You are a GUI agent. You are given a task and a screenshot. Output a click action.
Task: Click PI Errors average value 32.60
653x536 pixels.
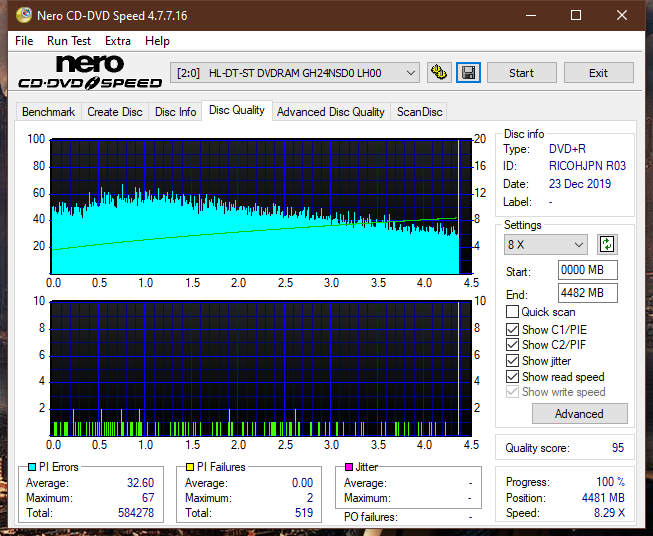(x=140, y=483)
